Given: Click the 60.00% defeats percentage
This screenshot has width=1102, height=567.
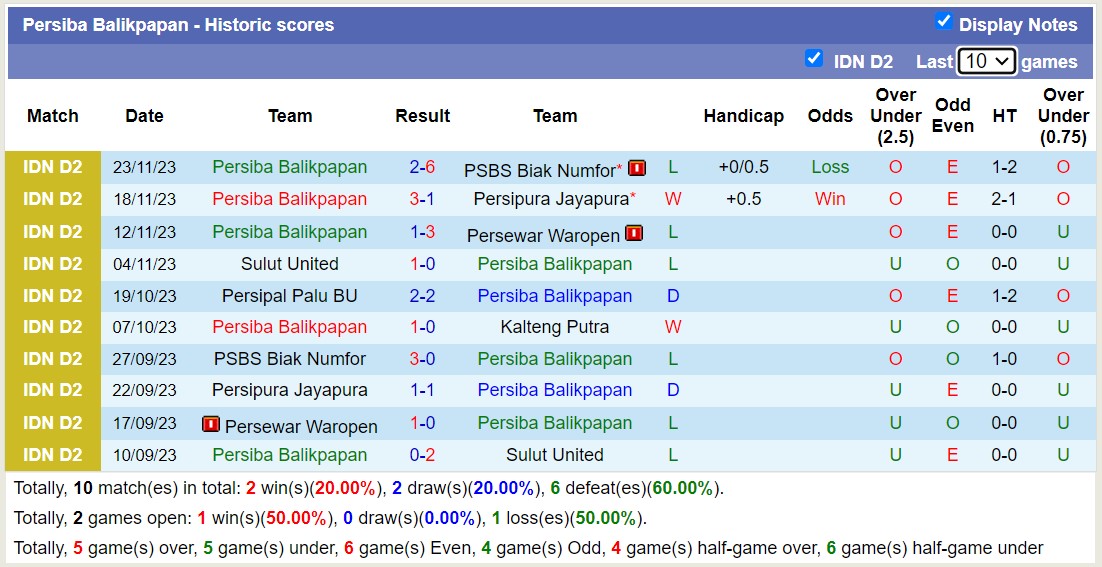Looking at the screenshot, I should (x=681, y=488).
